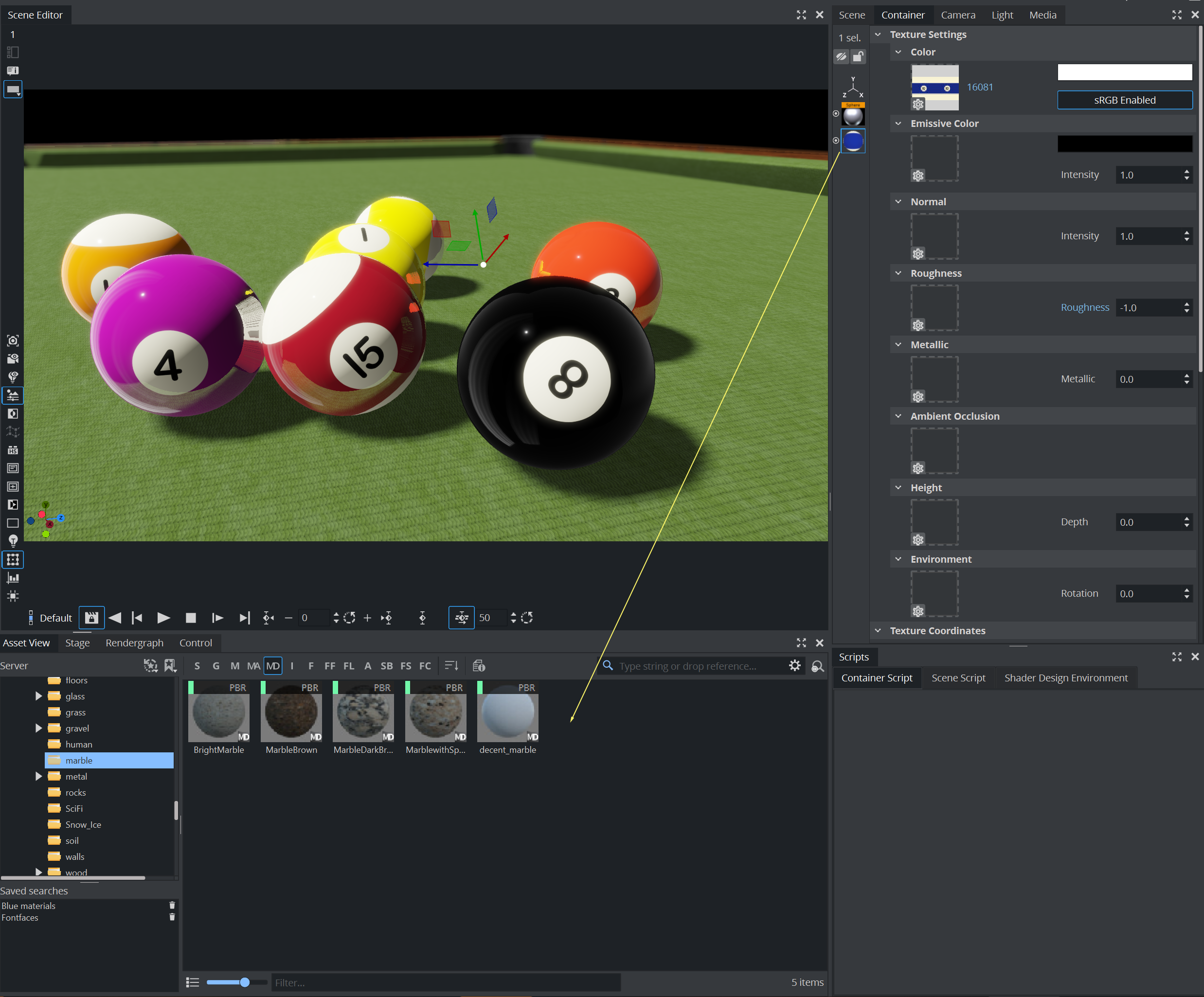This screenshot has height=997, width=1204.
Task: Open the bookmark dropdown icon near Server
Action: pyautogui.click(x=170, y=666)
